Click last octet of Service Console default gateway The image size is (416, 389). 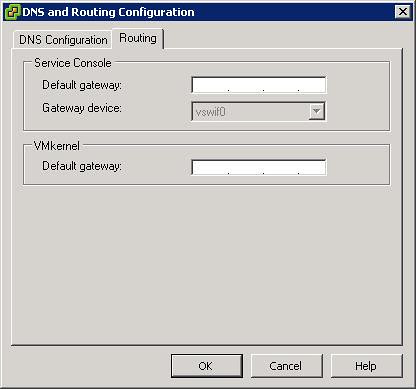coord(312,85)
